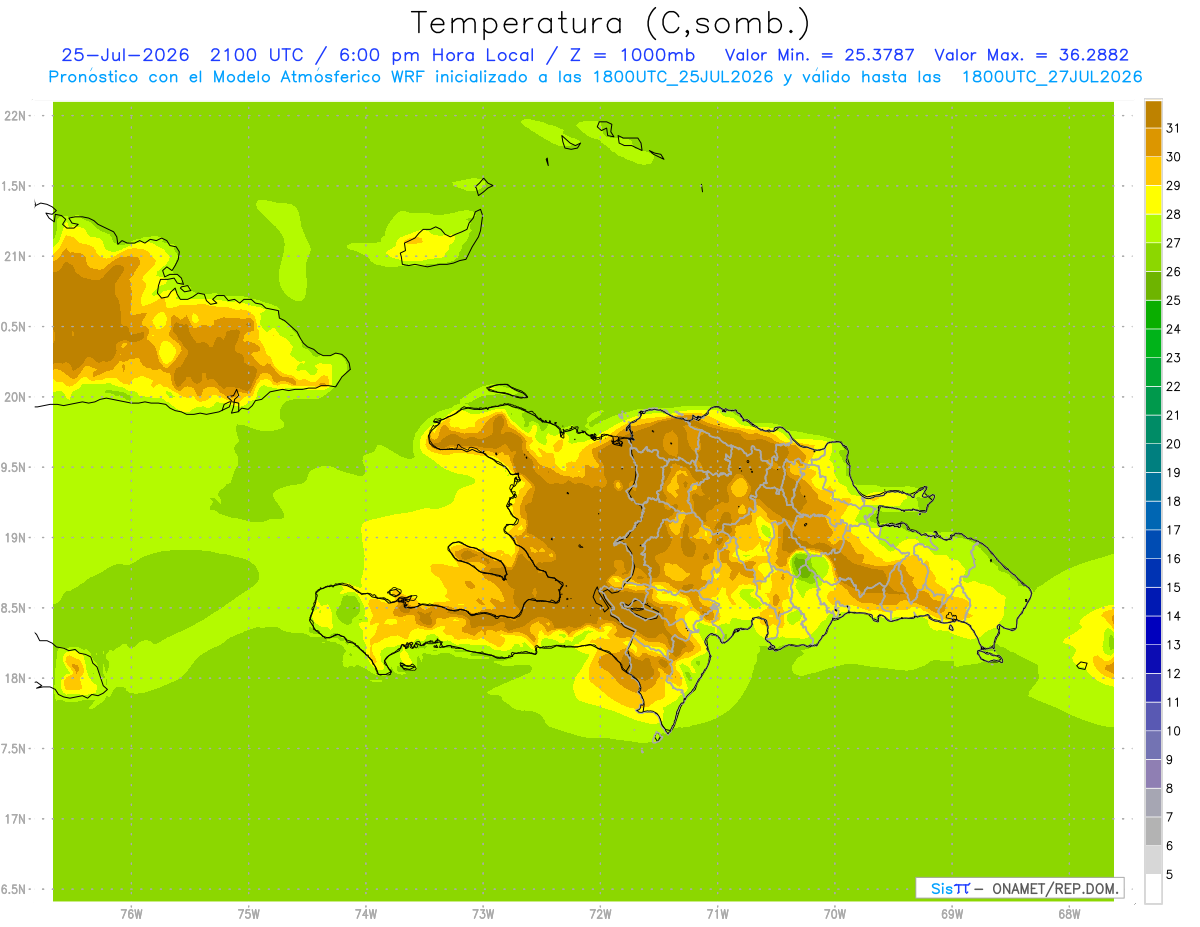1200x927 pixels.
Task: Click the "74W" longitude label
Action: pos(366,914)
